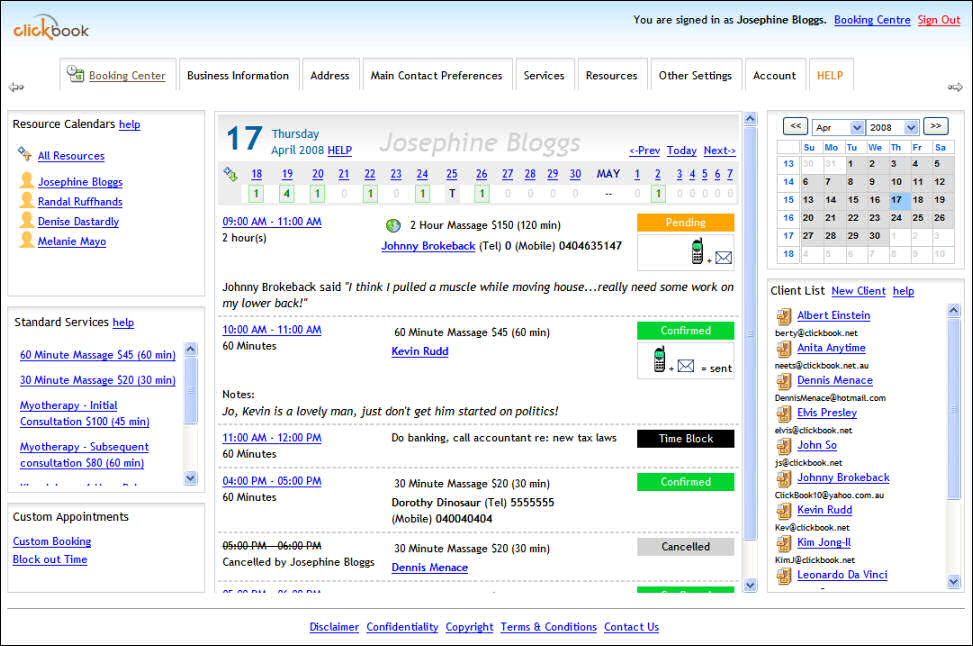973x646 pixels.
Task: Open the year dropdown showing 2008
Action: pyautogui.click(x=892, y=127)
